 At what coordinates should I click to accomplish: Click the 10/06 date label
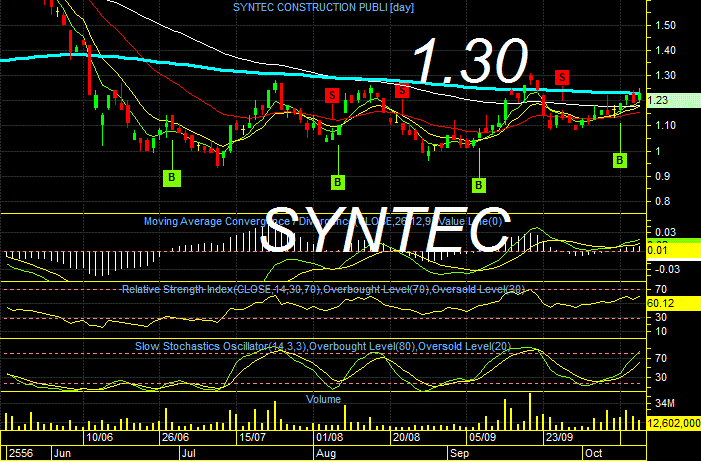(x=99, y=437)
